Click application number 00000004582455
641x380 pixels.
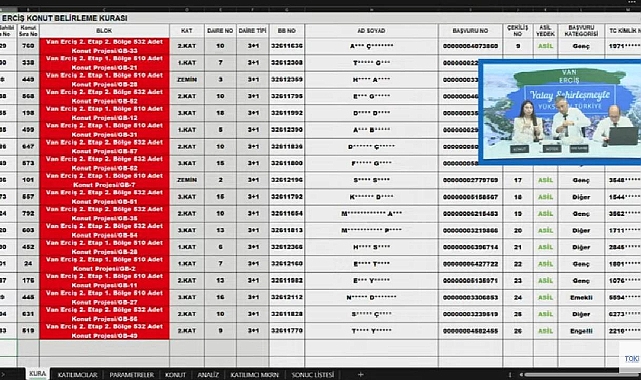coord(471,331)
